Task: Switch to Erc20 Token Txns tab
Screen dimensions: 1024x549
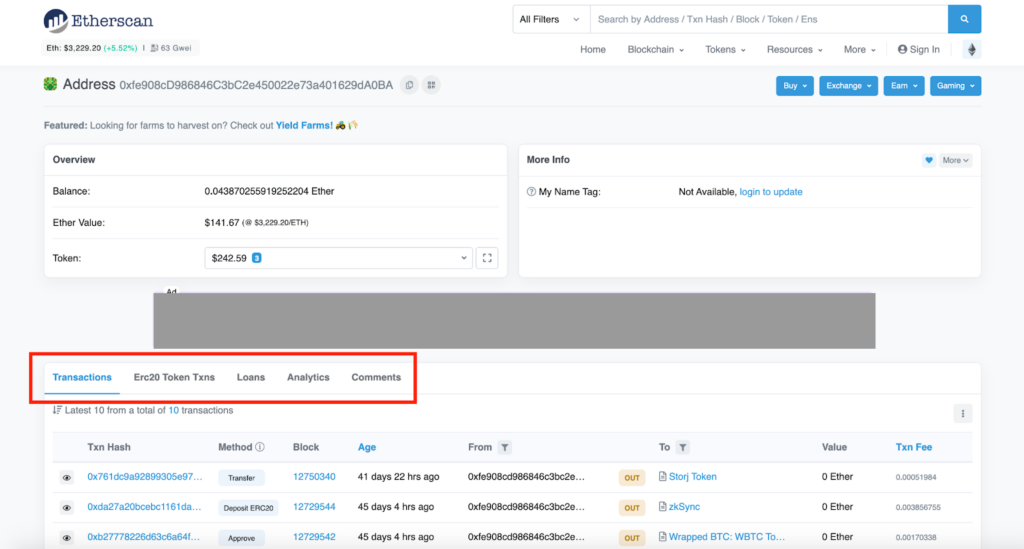Action: (x=174, y=377)
